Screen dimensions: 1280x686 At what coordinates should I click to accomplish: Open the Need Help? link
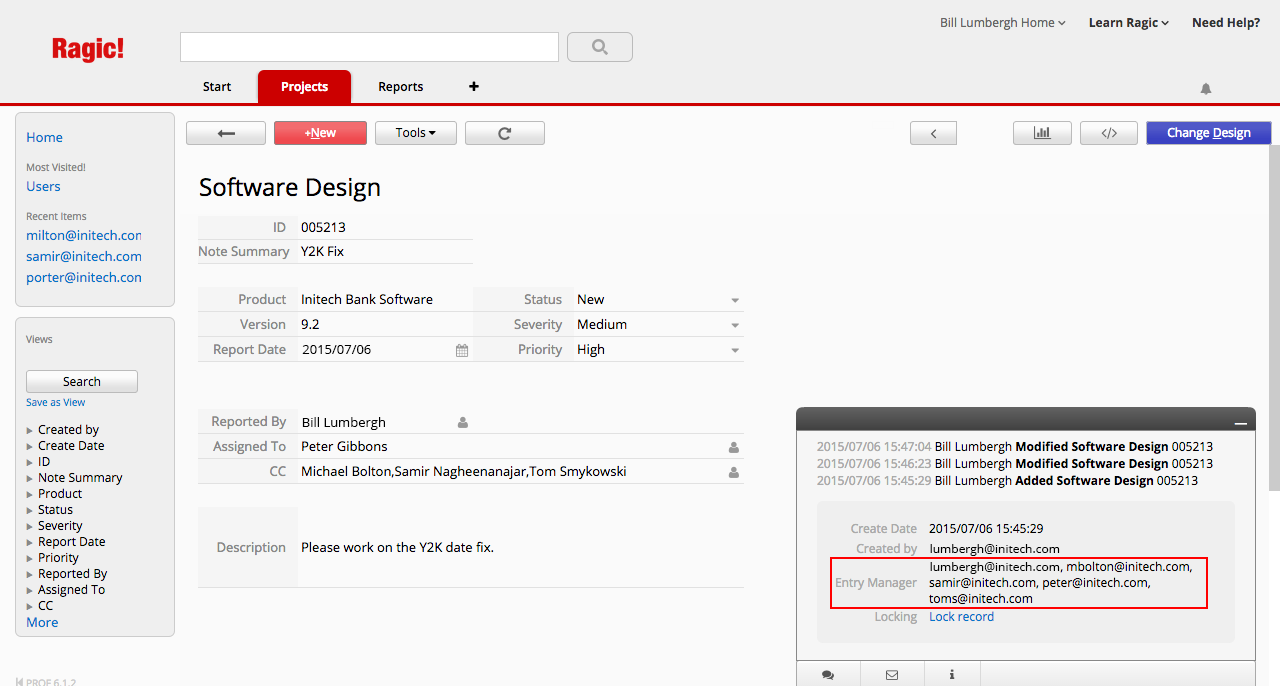coord(1226,23)
